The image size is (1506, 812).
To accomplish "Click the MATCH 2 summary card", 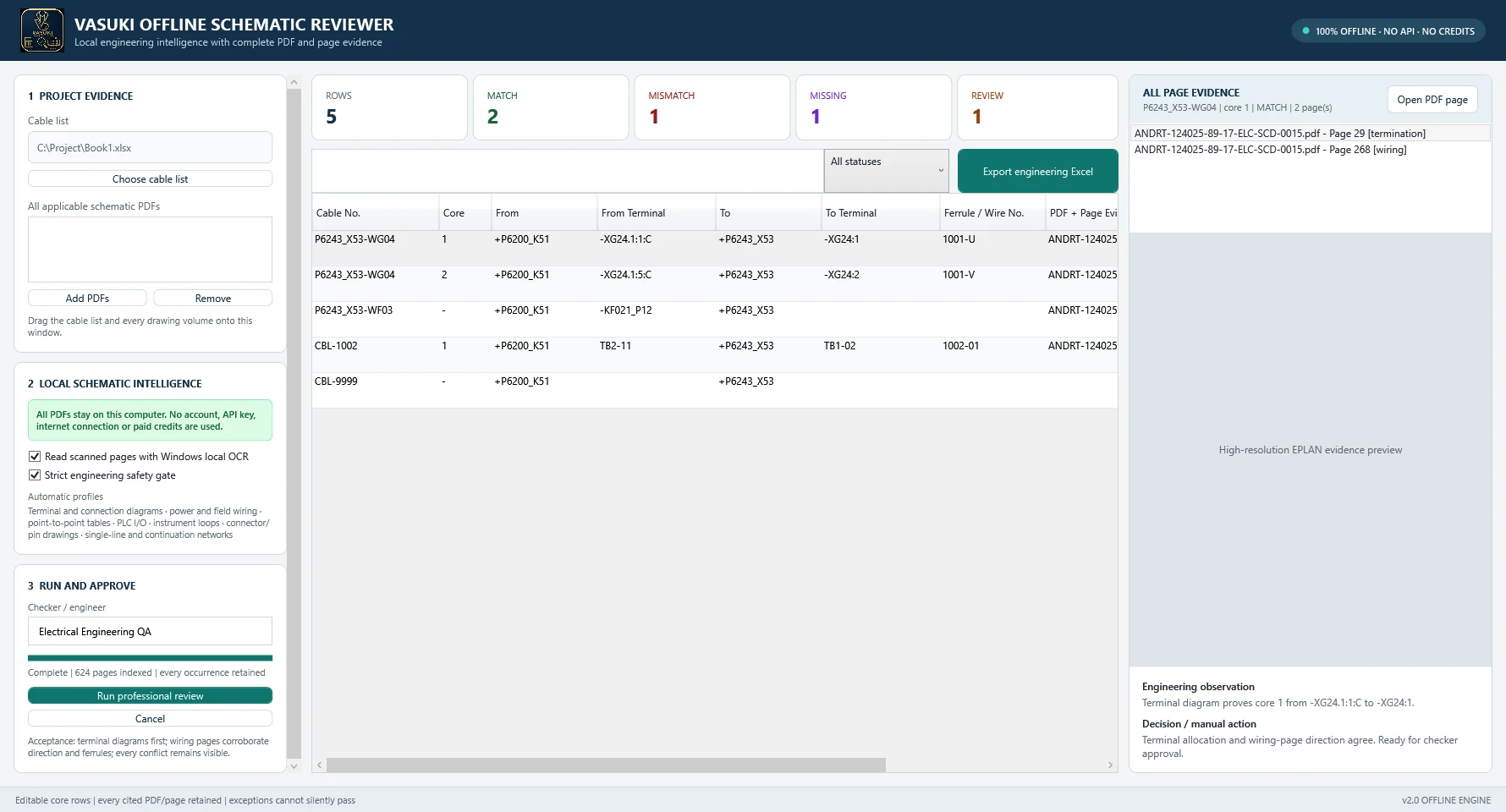I will (551, 107).
